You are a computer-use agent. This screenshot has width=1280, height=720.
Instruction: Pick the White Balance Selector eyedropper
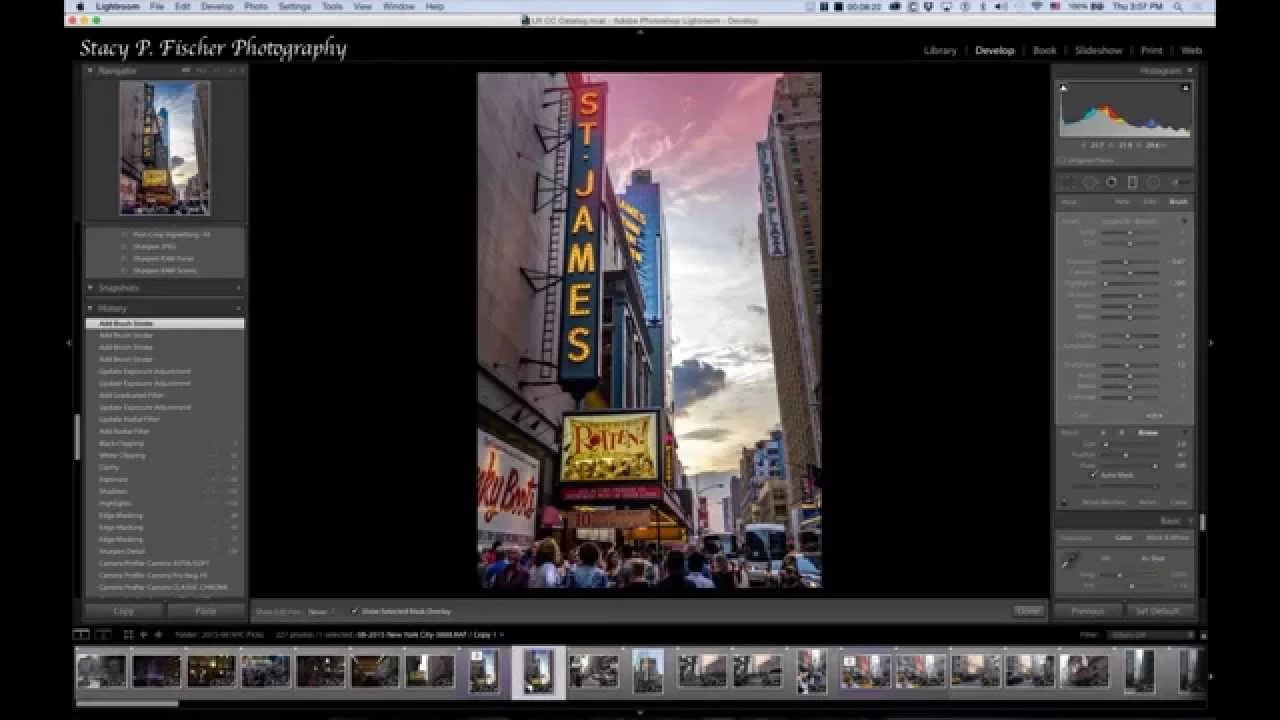[x=1069, y=562]
